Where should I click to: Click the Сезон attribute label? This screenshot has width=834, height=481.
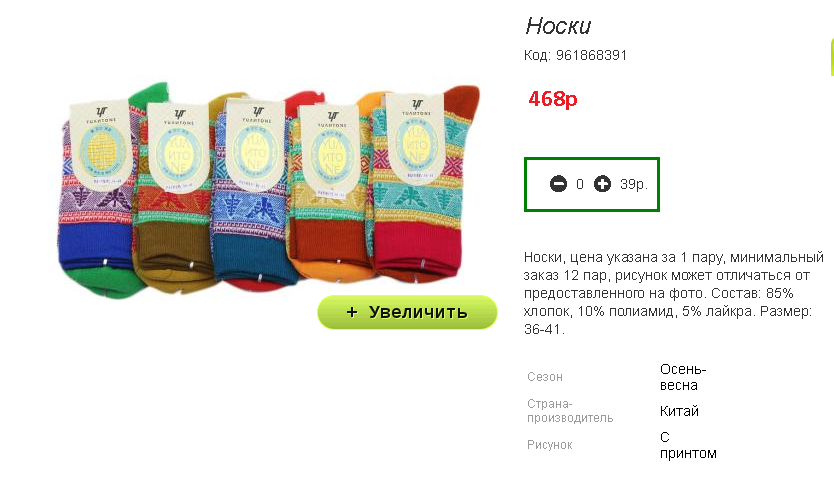(545, 377)
